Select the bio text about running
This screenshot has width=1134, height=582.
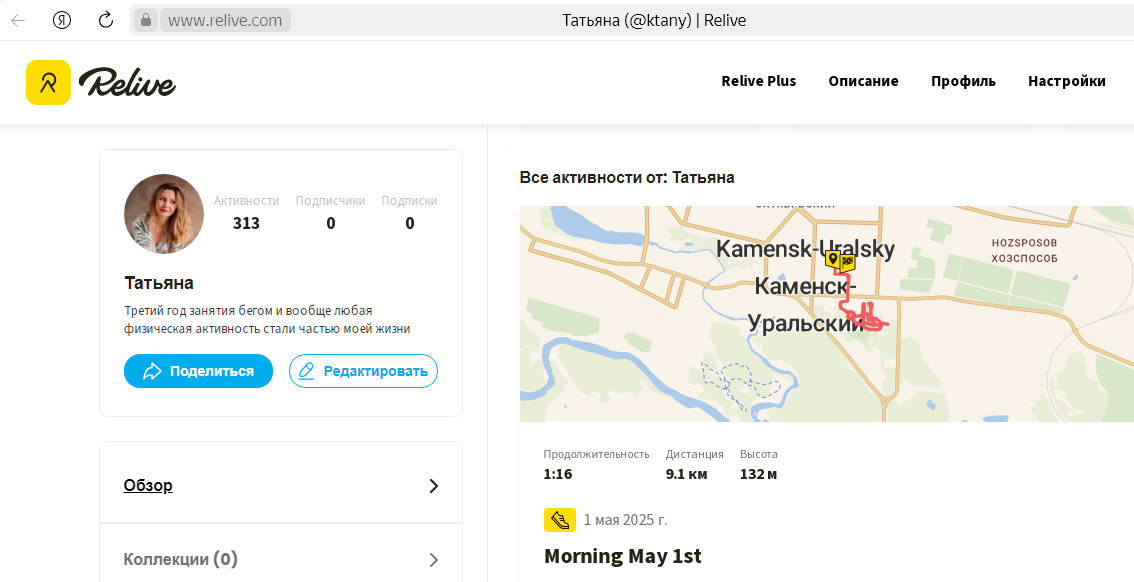click(x=268, y=320)
